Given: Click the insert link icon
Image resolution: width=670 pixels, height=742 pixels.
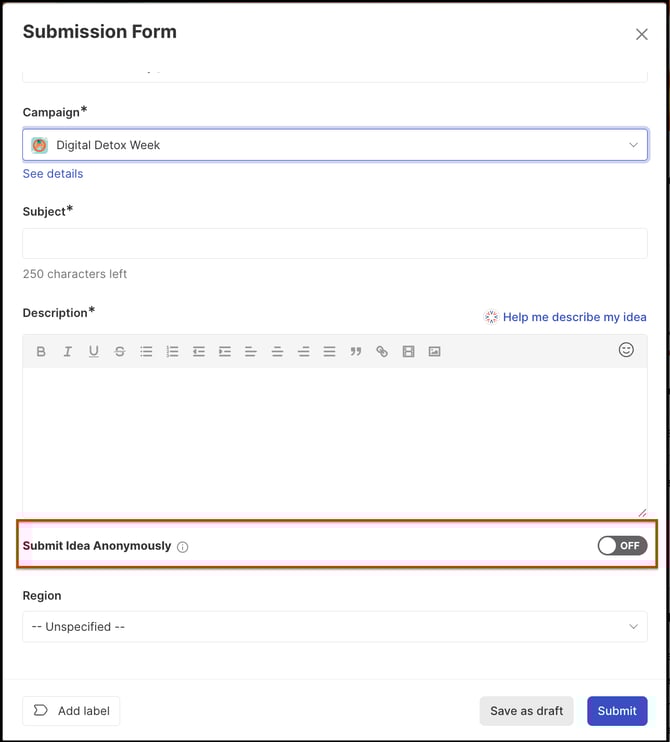Looking at the screenshot, I should pos(381,352).
